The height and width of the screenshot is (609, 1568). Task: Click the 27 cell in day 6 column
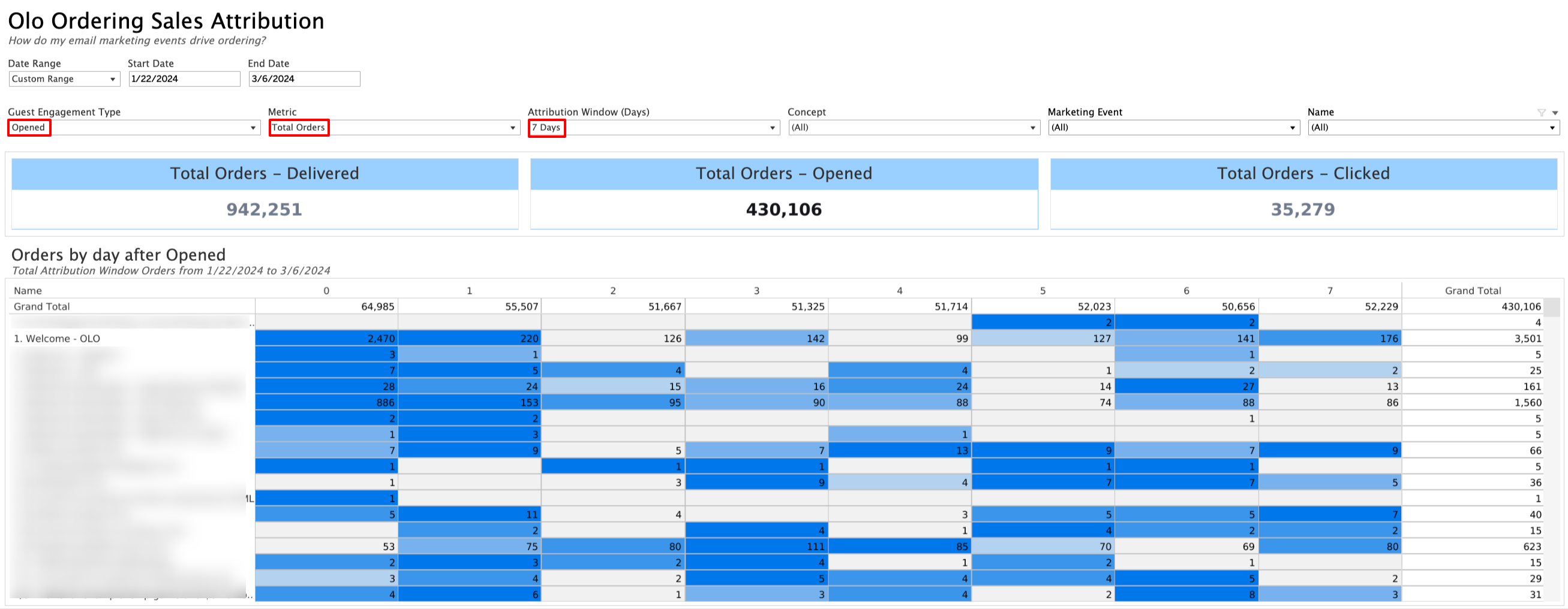tap(1186, 387)
